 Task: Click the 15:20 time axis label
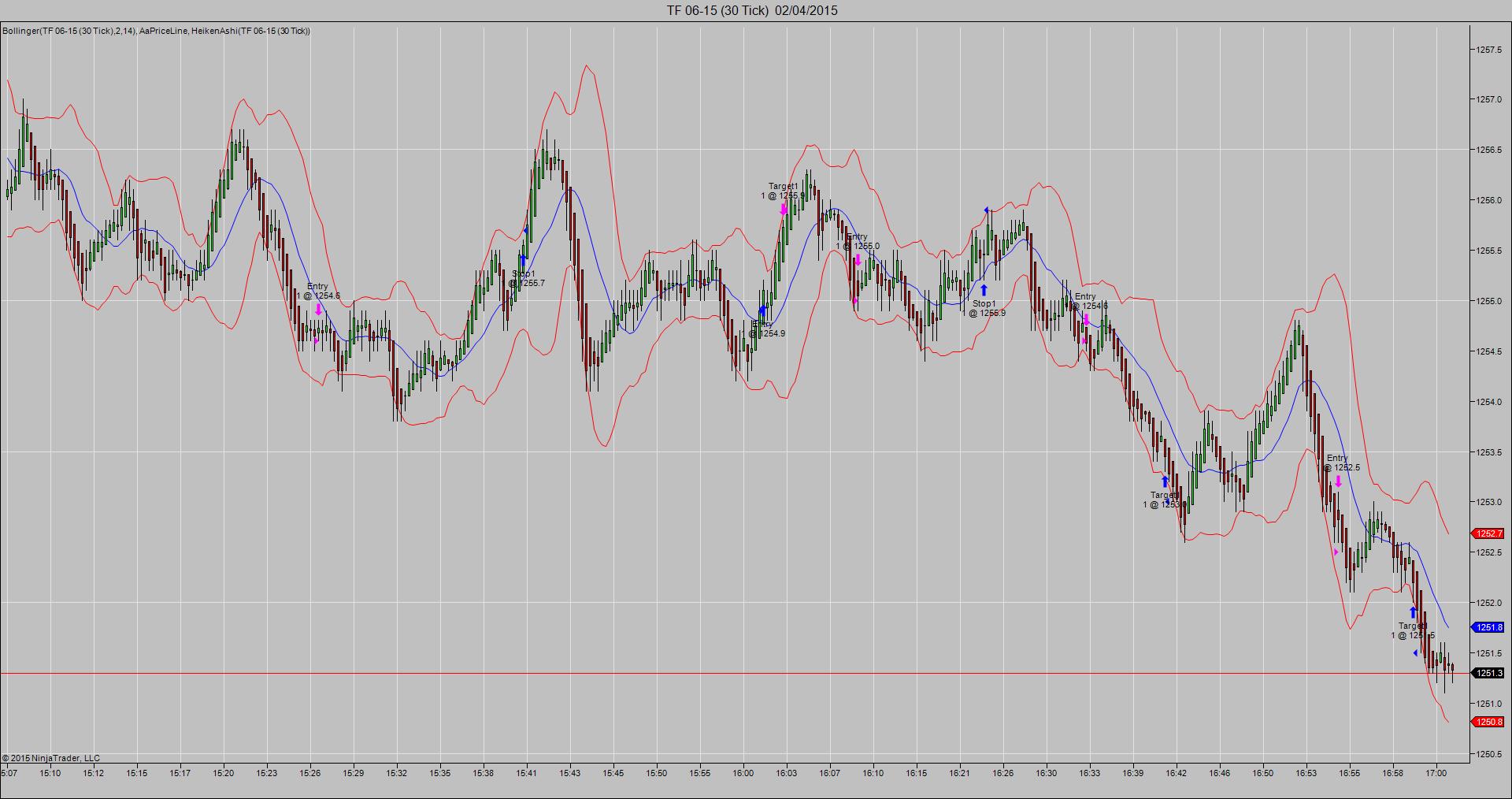click(224, 773)
